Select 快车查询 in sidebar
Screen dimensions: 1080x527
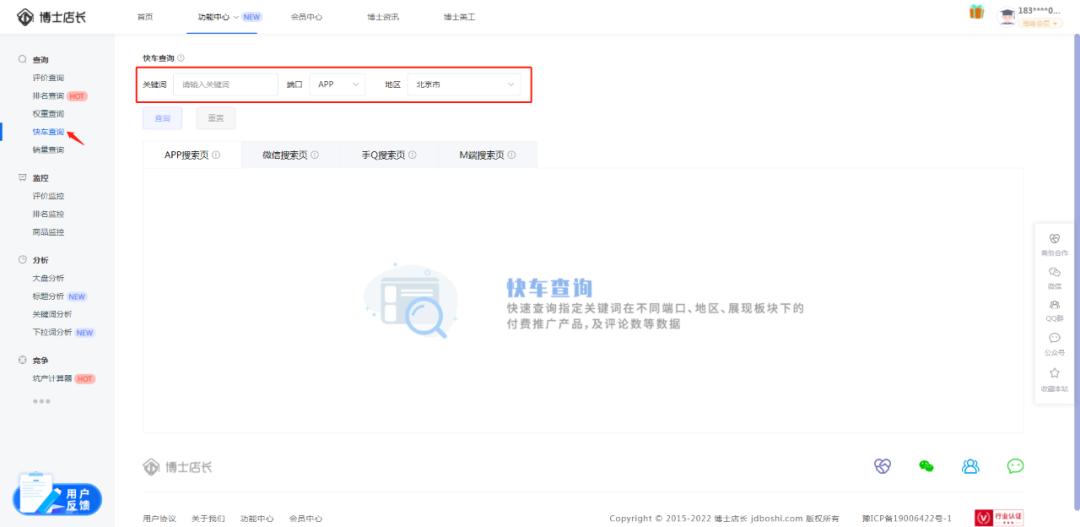pyautogui.click(x=48, y=132)
